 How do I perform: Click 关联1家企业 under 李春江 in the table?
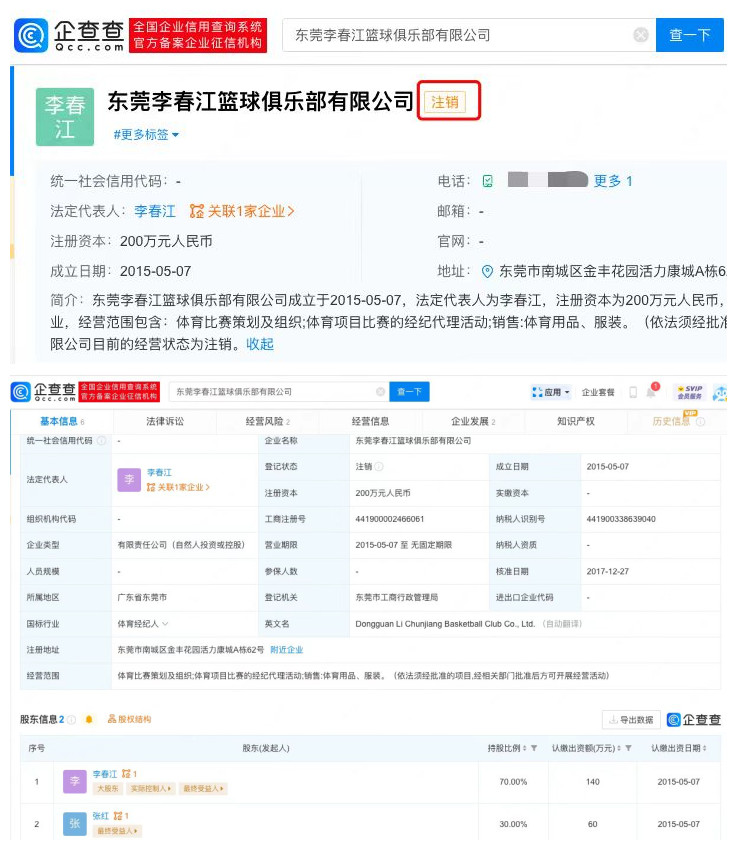point(178,487)
